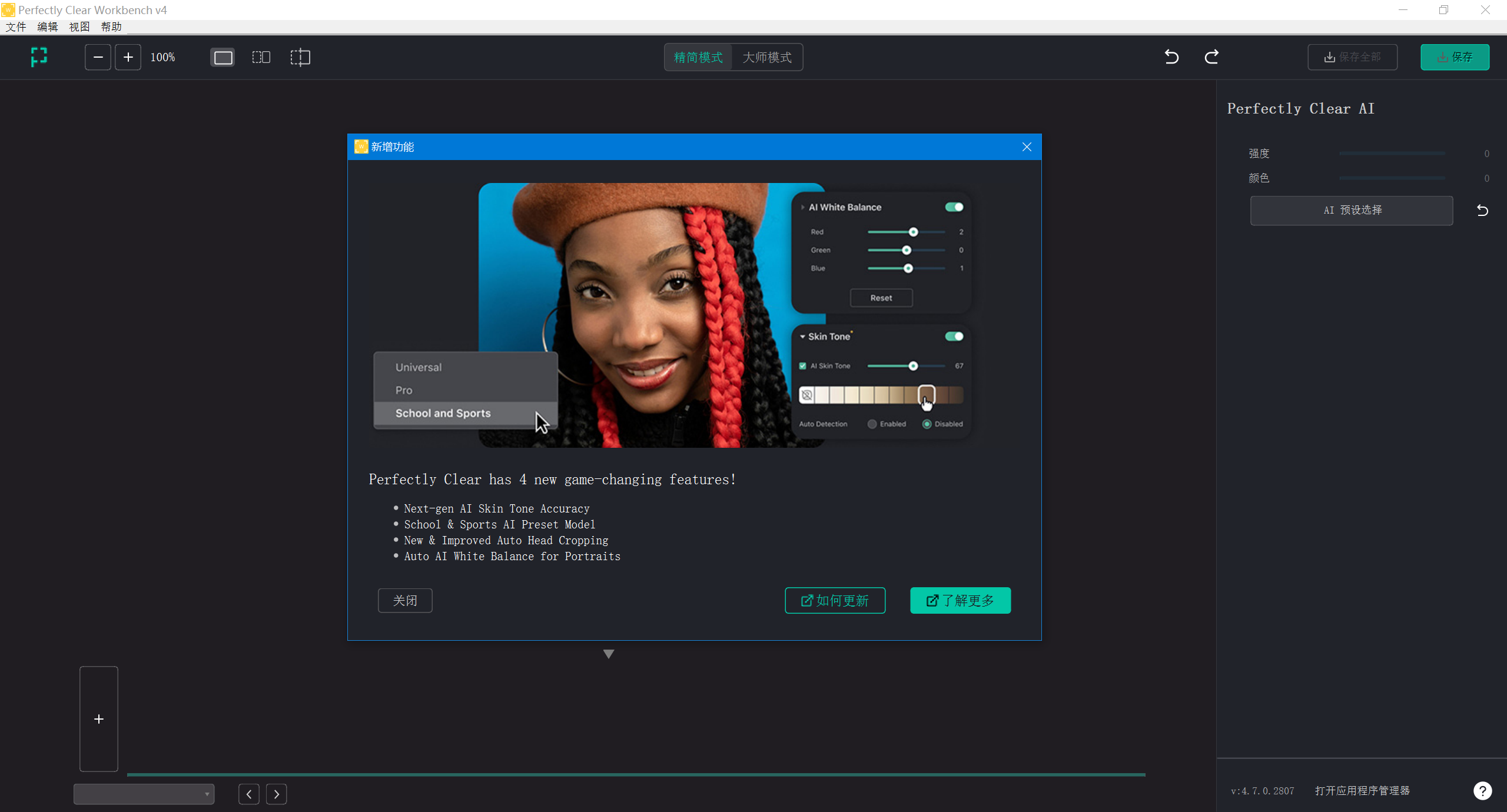Click the version text v:4.7.0.2807

click(x=1263, y=791)
